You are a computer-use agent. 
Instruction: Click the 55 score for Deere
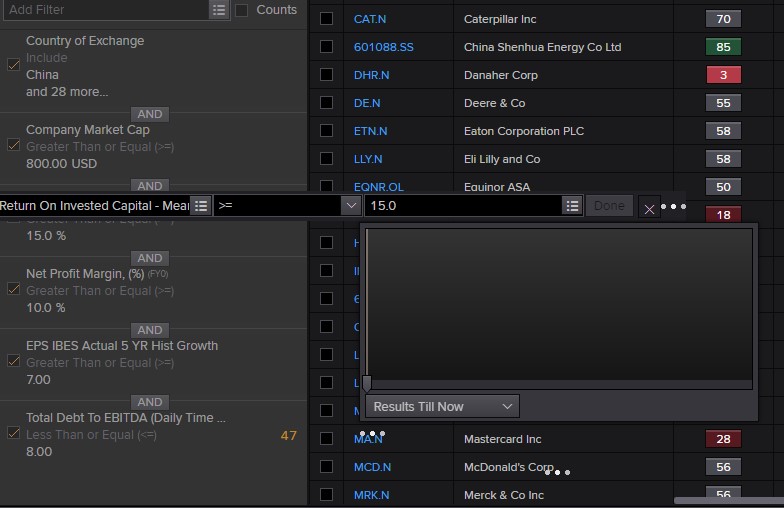coord(723,103)
